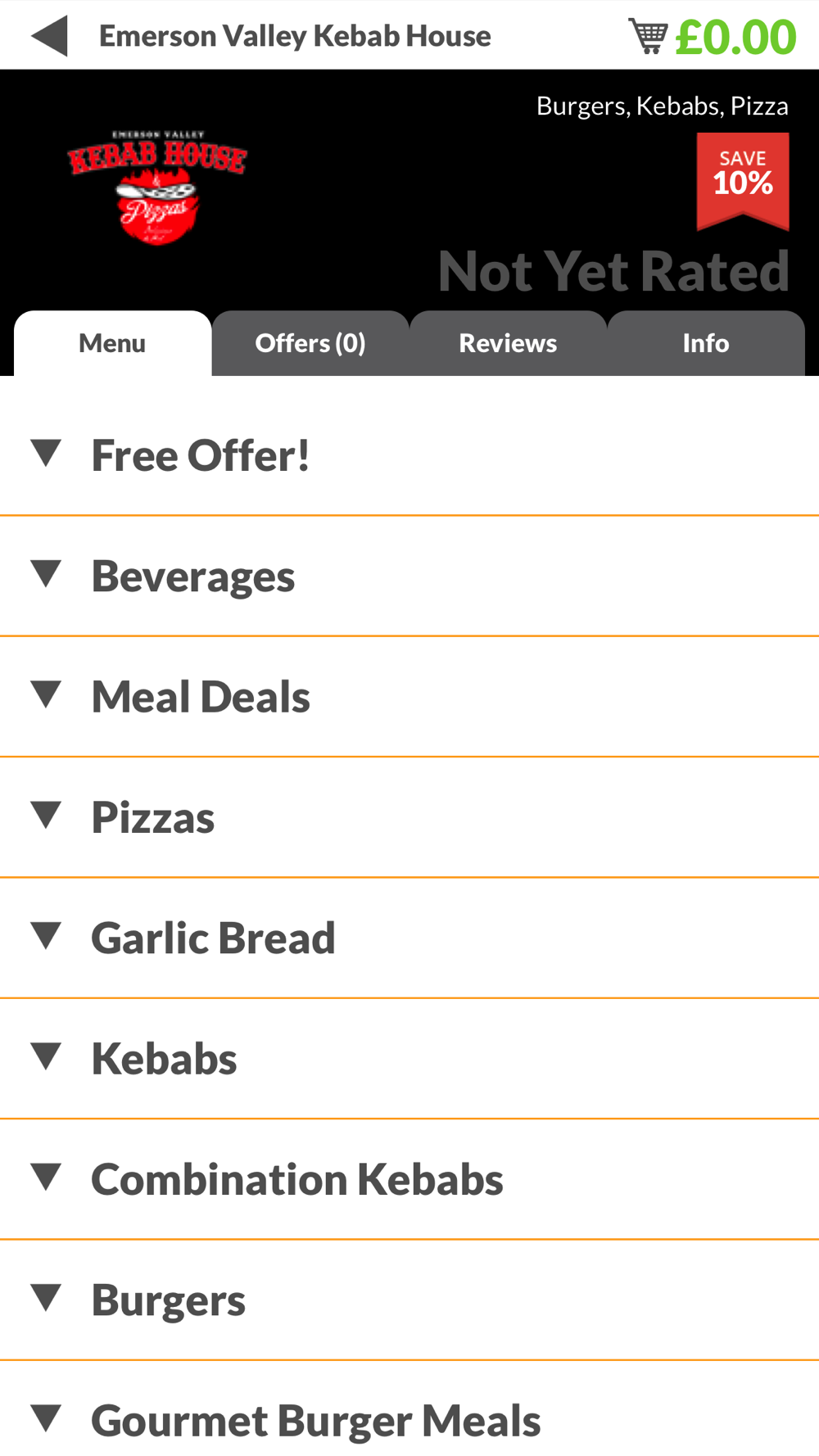Select the Burgers category label
This screenshot has height=1456, width=819.
point(168,1300)
